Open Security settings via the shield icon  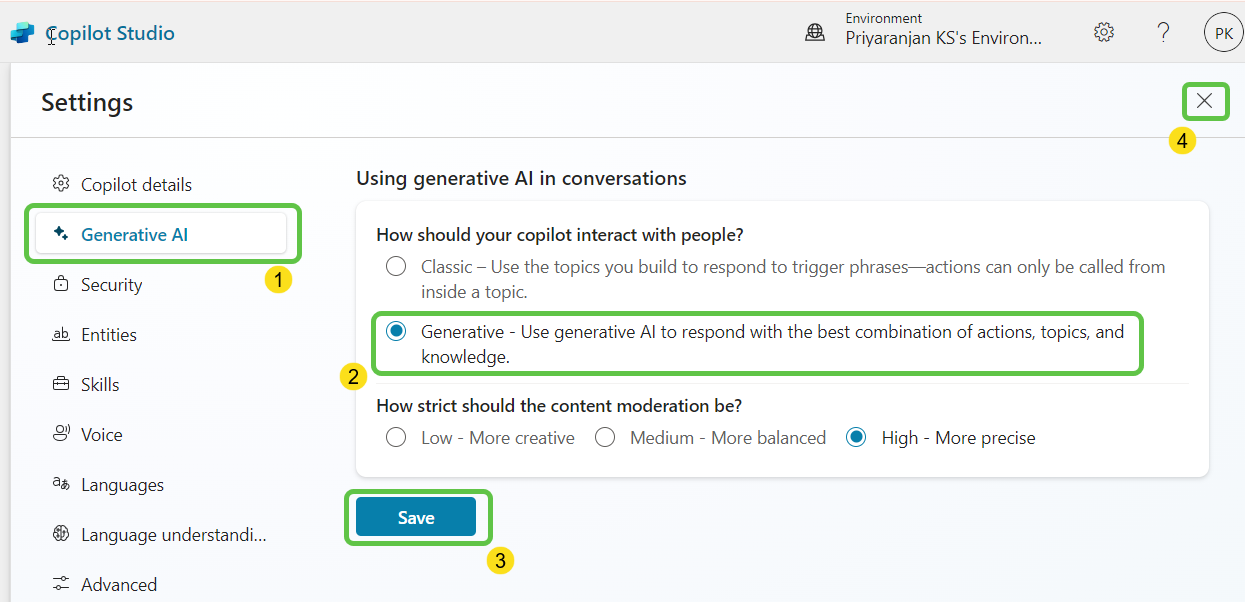[x=59, y=284]
